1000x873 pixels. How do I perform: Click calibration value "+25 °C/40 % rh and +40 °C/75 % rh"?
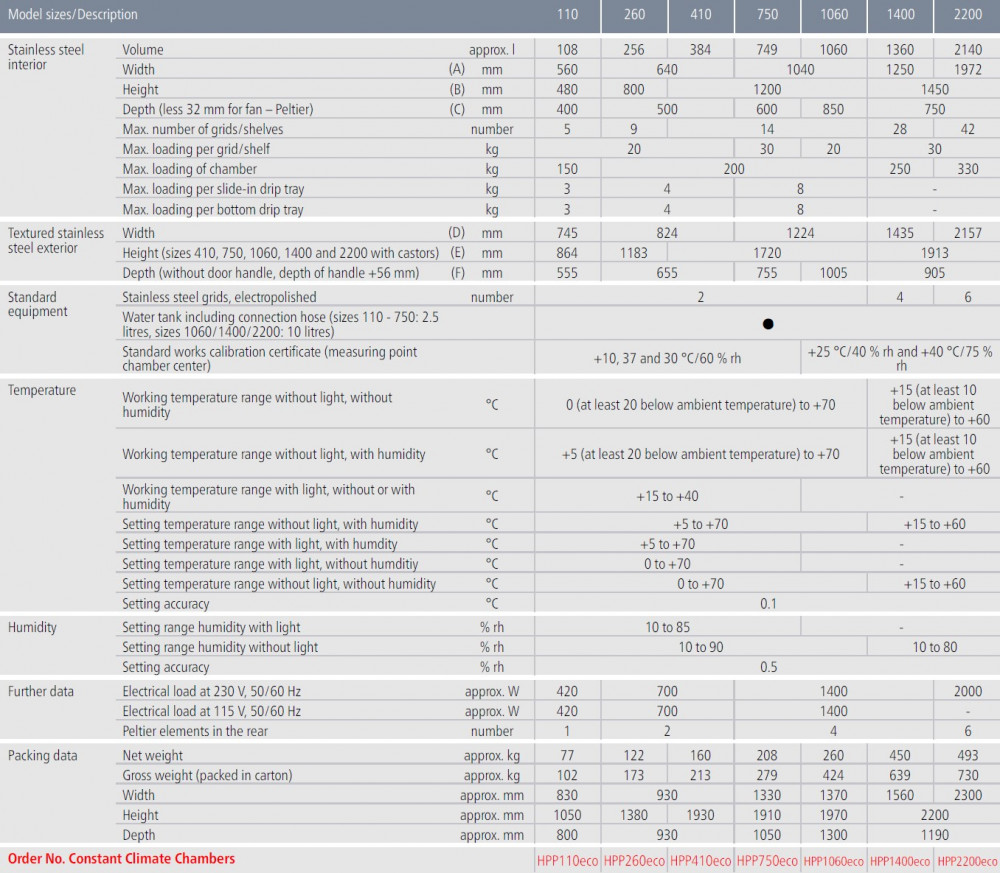pyautogui.click(x=900, y=358)
